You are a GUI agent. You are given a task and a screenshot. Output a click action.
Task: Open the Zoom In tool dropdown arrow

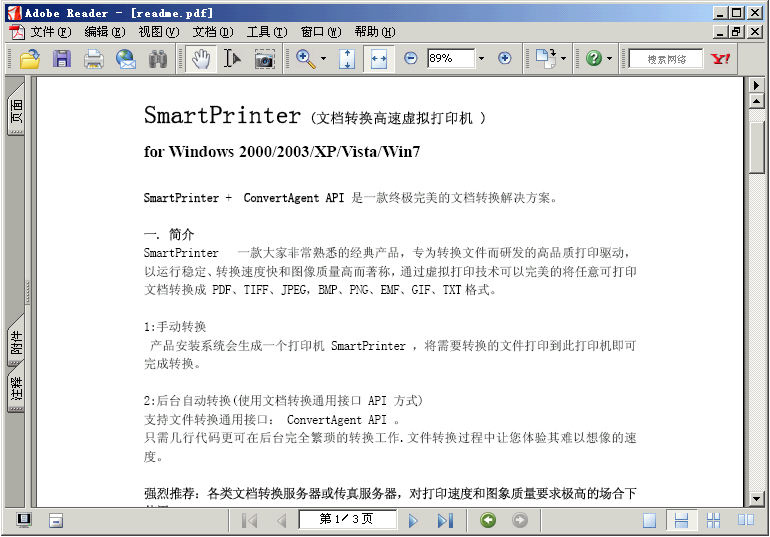coord(323,58)
